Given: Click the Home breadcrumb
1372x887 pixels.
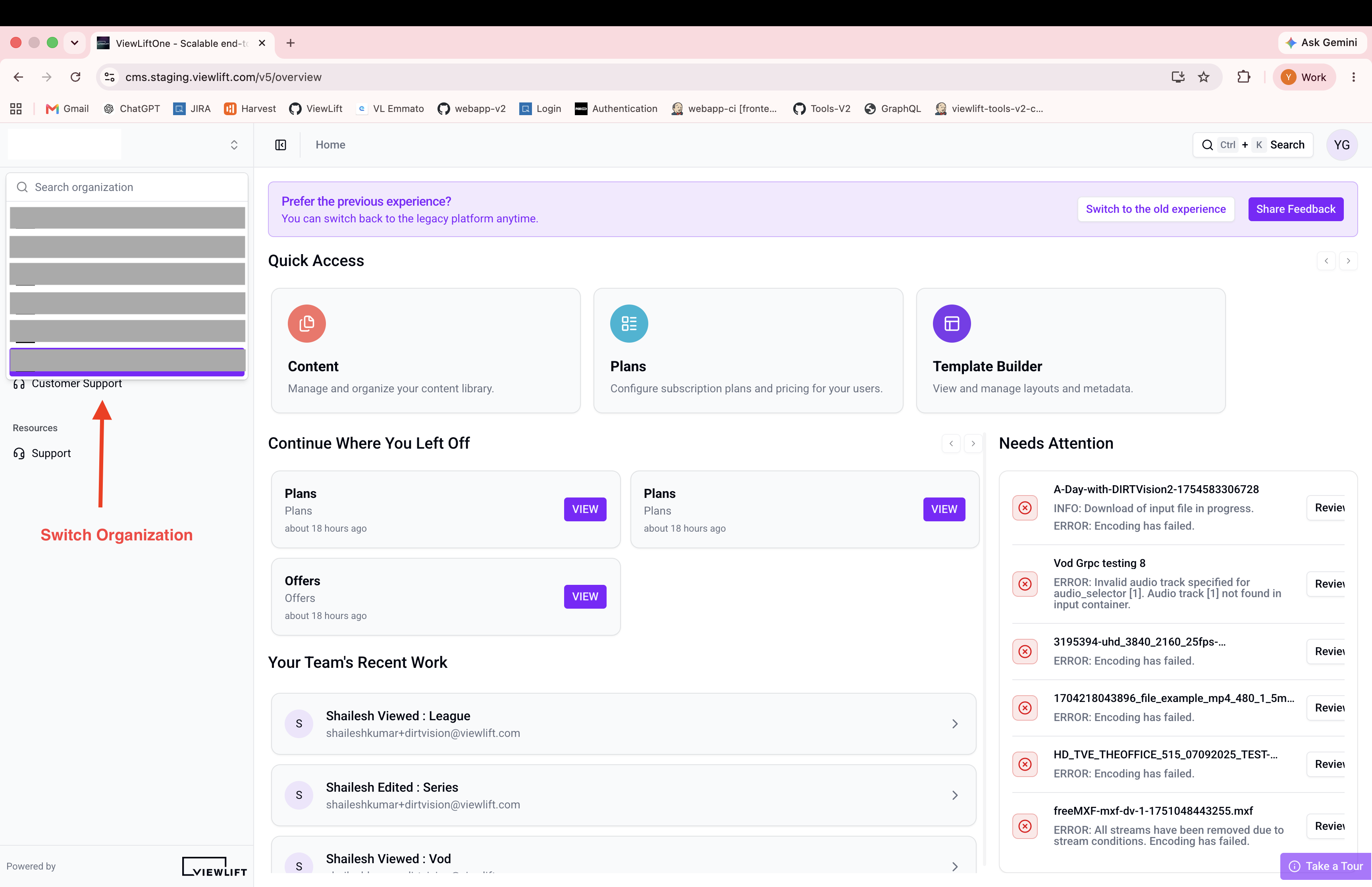Looking at the screenshot, I should (330, 145).
